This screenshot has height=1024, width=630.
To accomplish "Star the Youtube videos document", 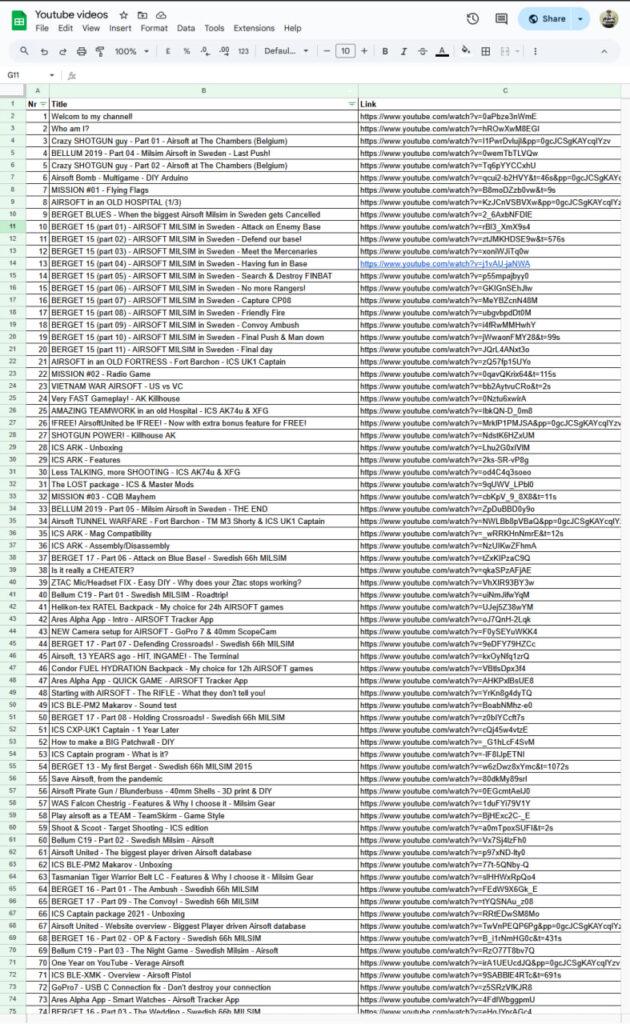I will point(123,16).
